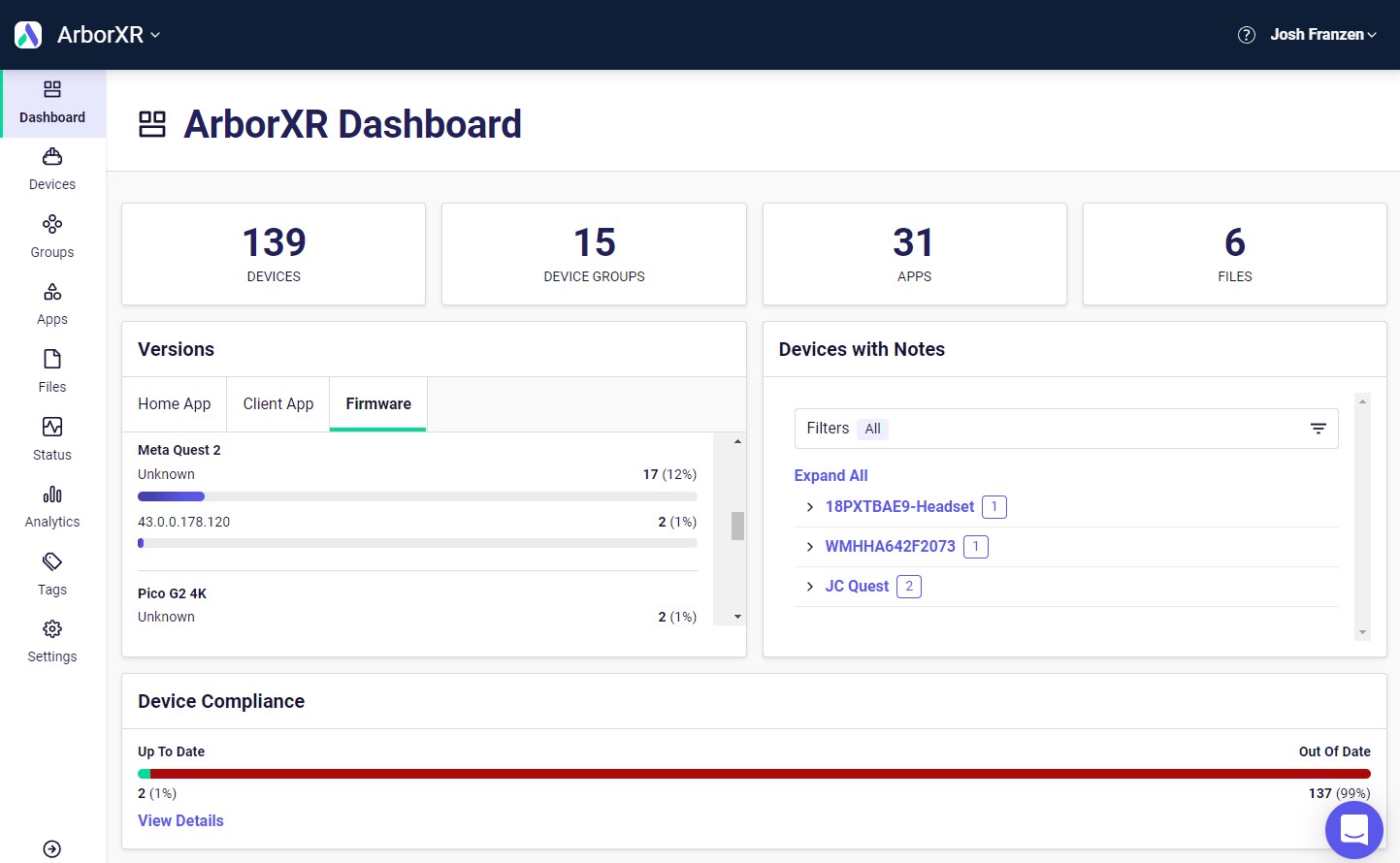Click the View Details link
The width and height of the screenshot is (1400, 863).
tap(180, 820)
